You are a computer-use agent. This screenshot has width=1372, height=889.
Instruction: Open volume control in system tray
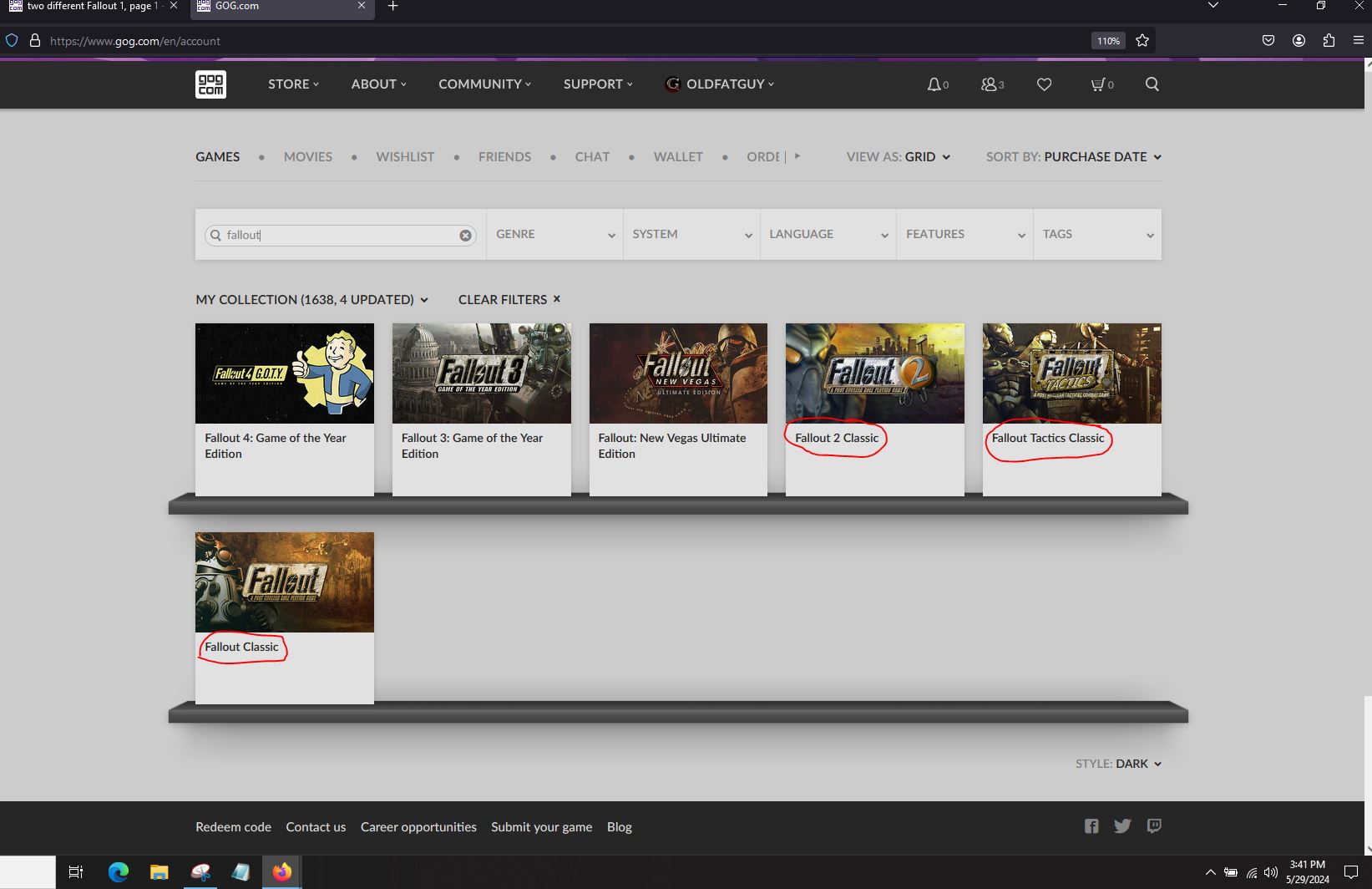[1271, 872]
